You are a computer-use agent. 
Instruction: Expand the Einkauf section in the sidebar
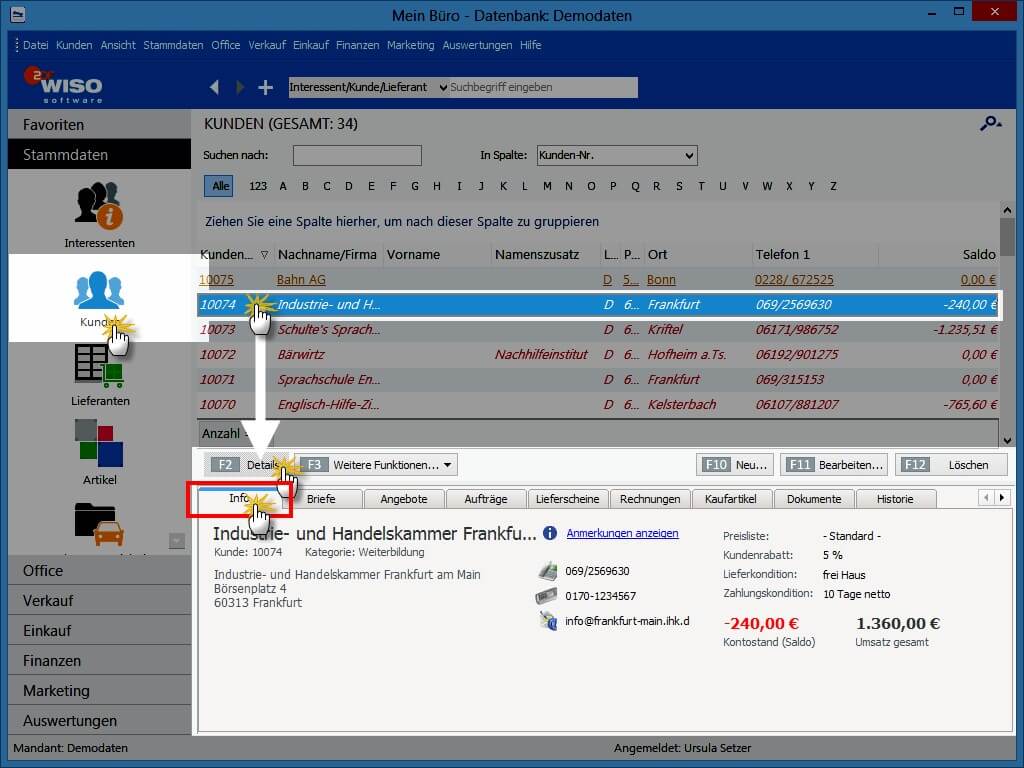click(100, 630)
